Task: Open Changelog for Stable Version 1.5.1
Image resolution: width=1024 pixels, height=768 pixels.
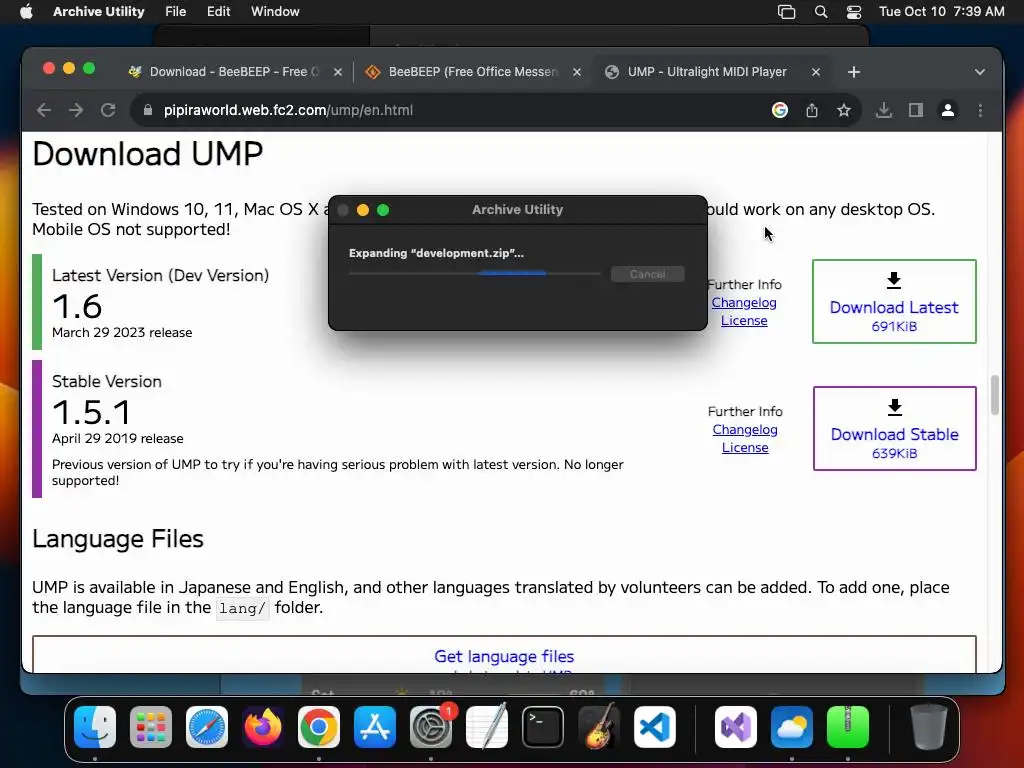Action: point(744,430)
